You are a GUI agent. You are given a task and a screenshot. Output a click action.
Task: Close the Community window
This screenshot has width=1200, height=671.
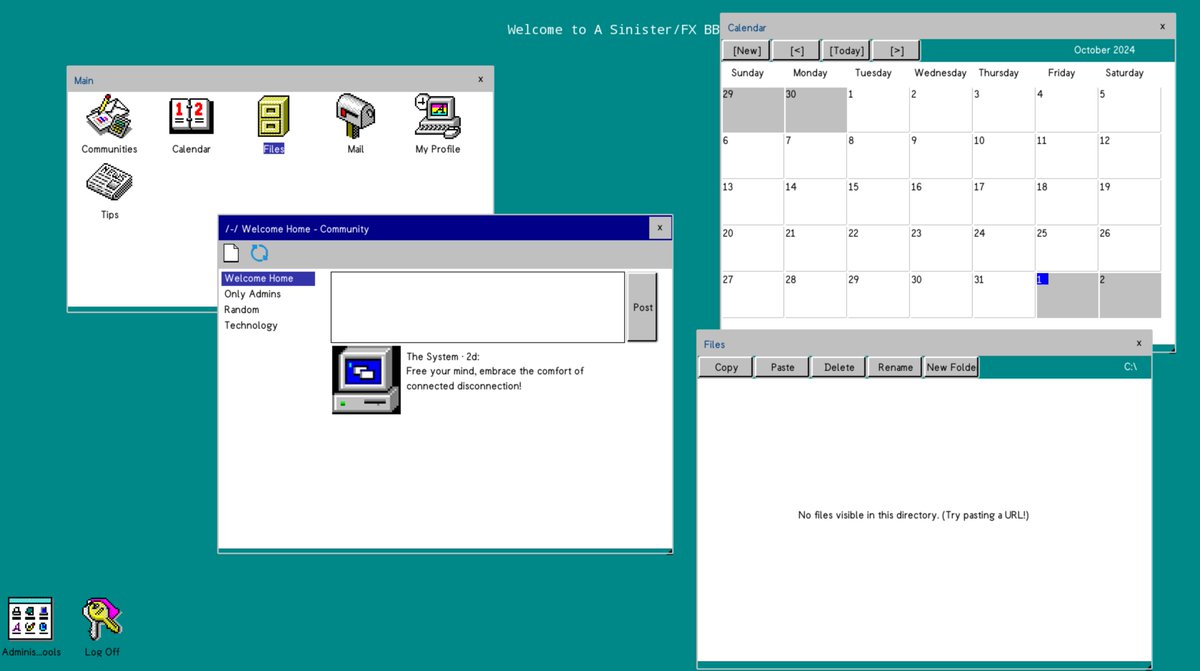click(x=660, y=228)
